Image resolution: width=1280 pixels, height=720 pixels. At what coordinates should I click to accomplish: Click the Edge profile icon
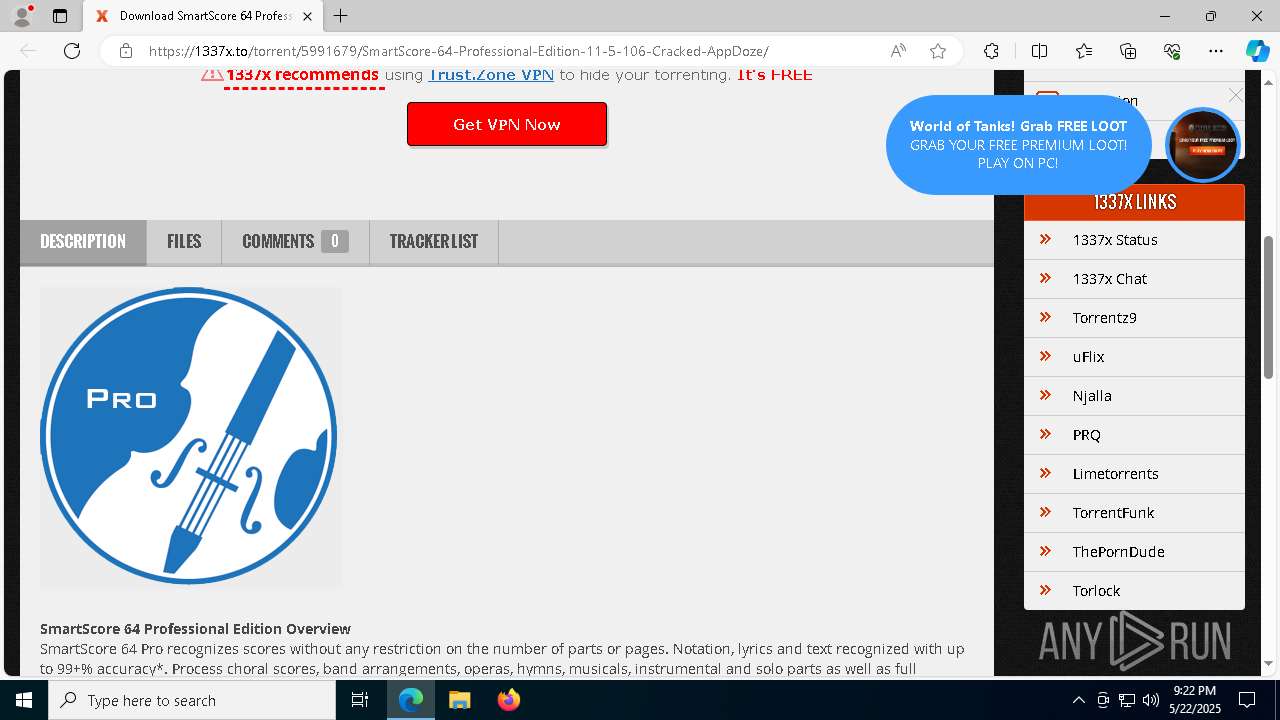22,16
